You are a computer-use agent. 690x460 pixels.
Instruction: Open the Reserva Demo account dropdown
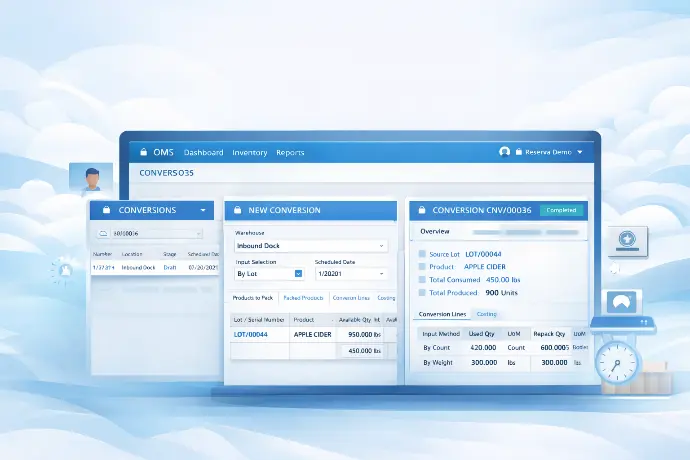[580, 152]
